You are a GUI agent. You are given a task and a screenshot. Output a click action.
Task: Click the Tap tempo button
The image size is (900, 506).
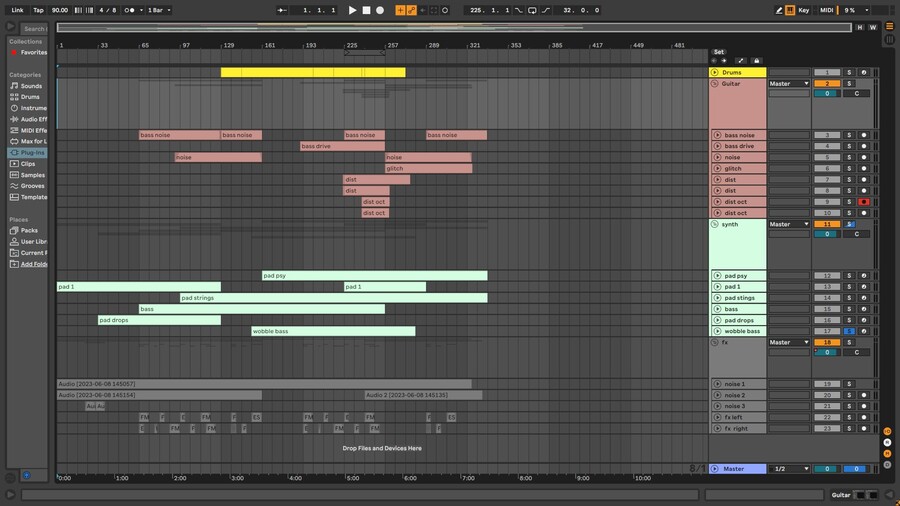38,10
